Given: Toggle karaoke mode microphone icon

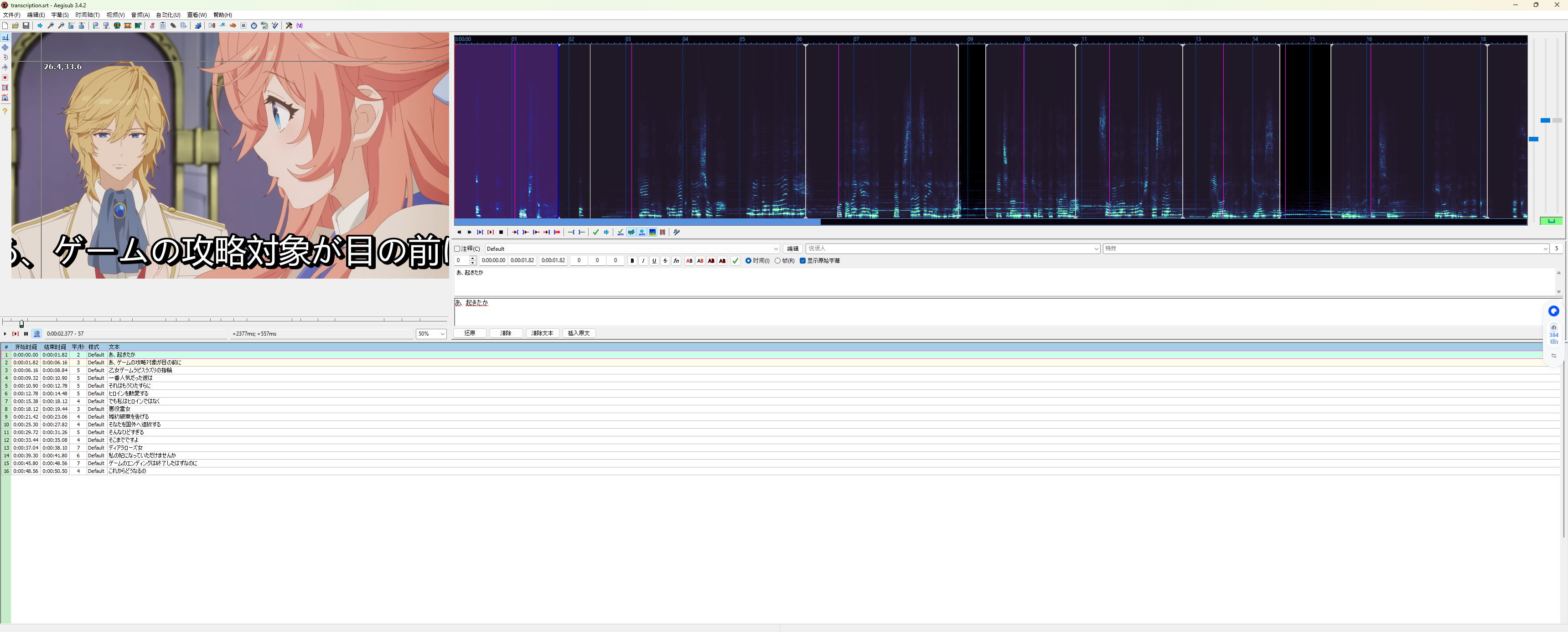Looking at the screenshot, I should 676,232.
